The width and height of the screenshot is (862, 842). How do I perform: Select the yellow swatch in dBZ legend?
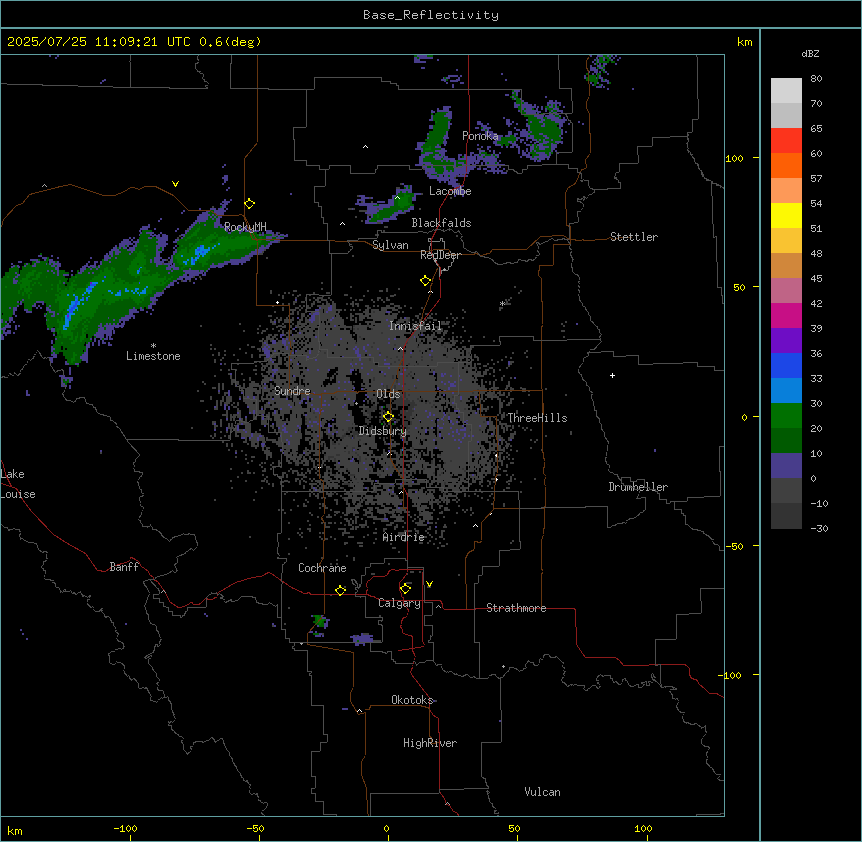click(x=786, y=215)
